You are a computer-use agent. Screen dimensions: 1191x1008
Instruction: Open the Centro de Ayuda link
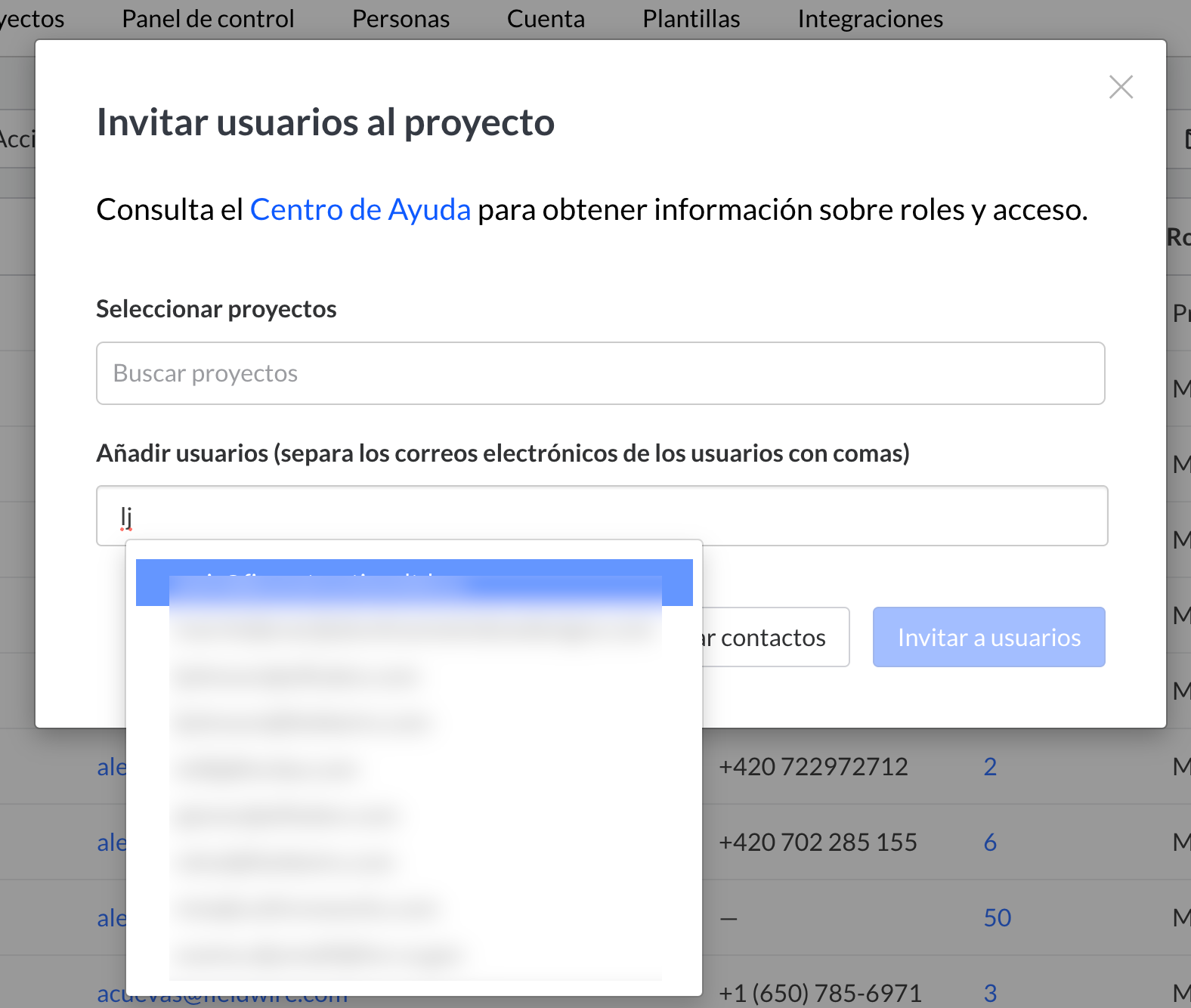point(360,210)
